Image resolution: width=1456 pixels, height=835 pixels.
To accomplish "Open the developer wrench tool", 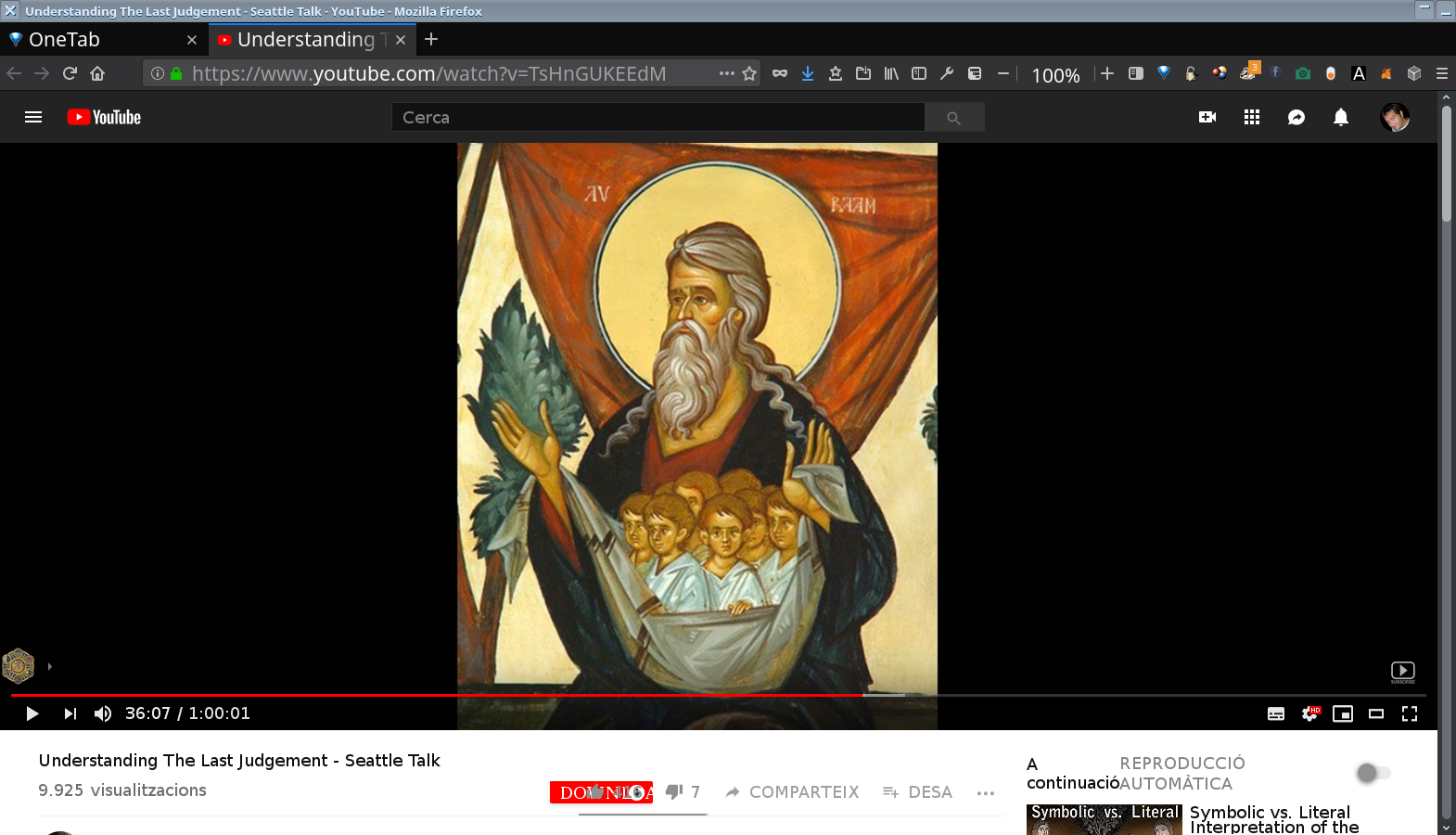I will 947,73.
